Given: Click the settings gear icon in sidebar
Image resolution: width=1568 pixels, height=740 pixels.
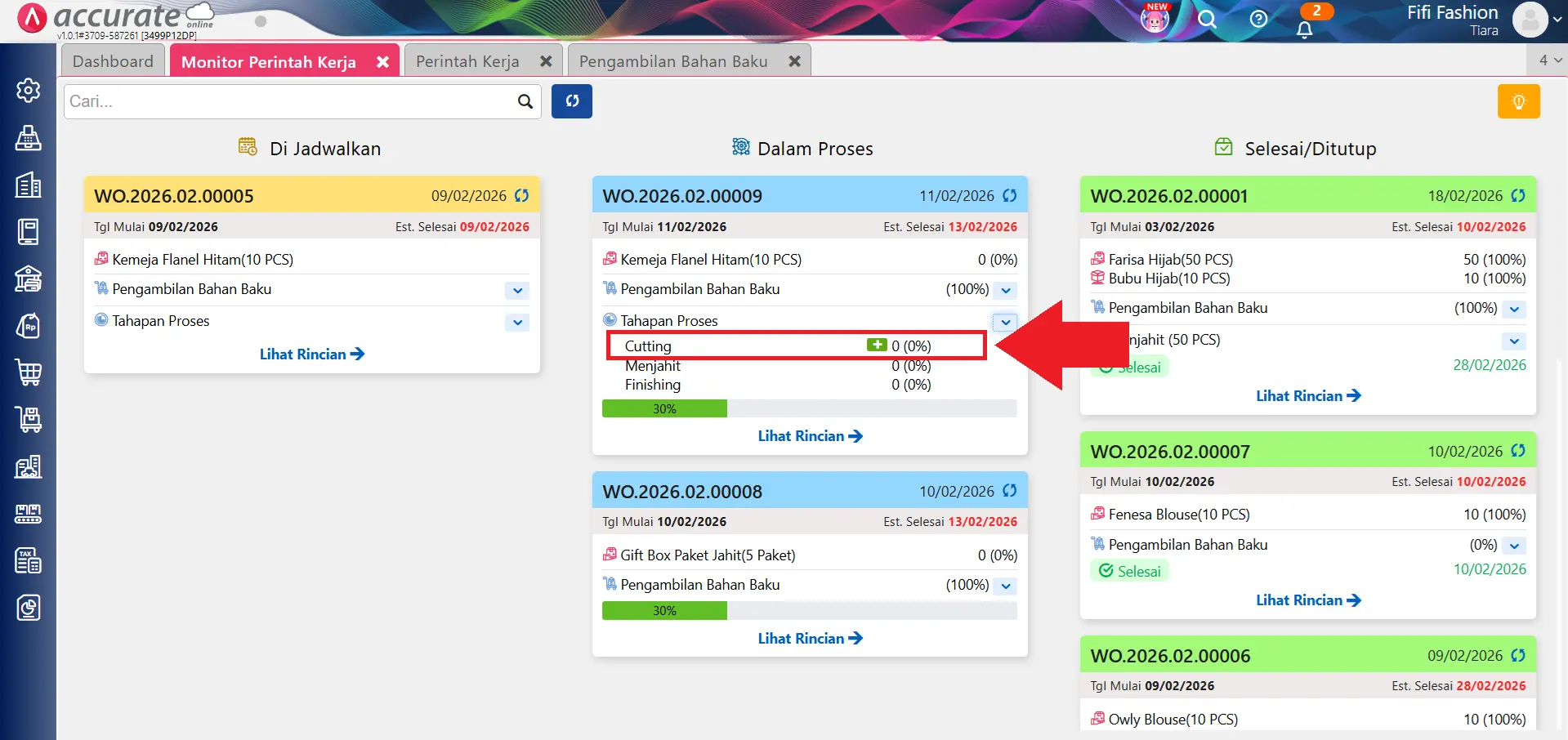Looking at the screenshot, I should pos(29,90).
